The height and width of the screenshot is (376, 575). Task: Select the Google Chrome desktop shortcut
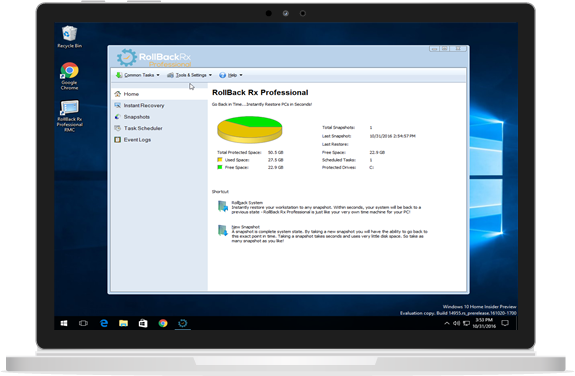click(x=69, y=76)
